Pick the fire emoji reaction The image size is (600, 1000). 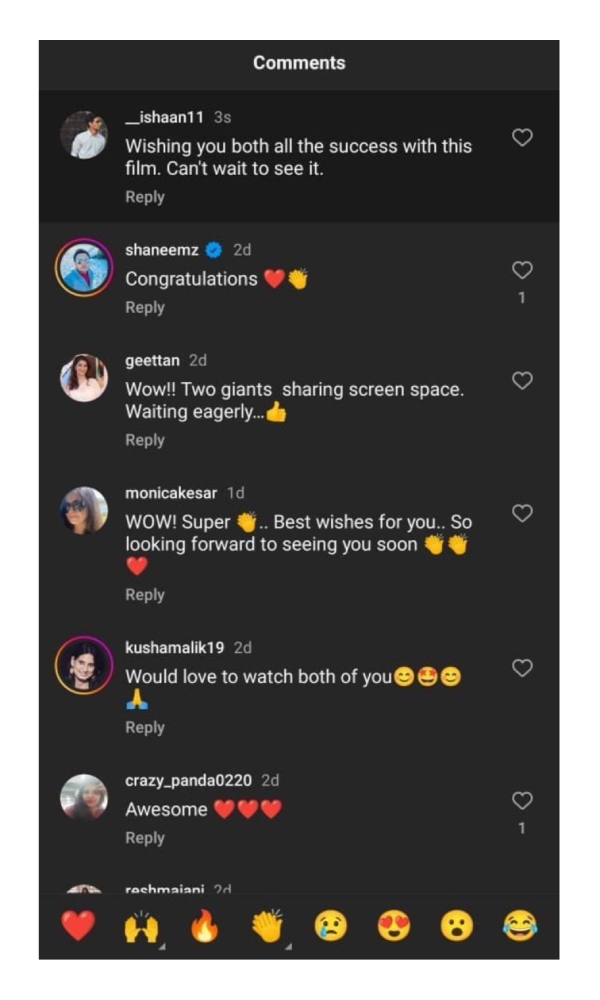pos(204,927)
